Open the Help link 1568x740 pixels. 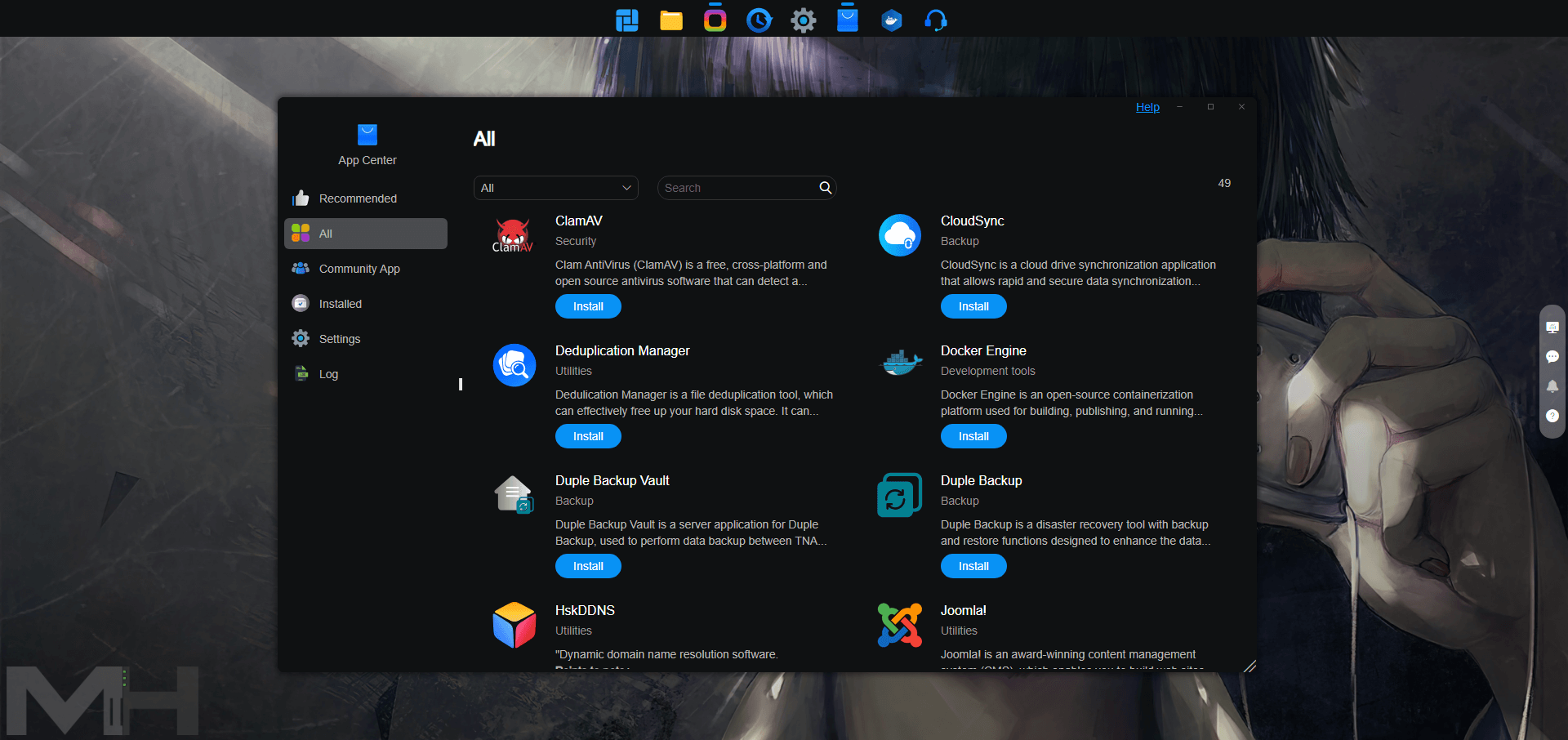tap(1147, 107)
